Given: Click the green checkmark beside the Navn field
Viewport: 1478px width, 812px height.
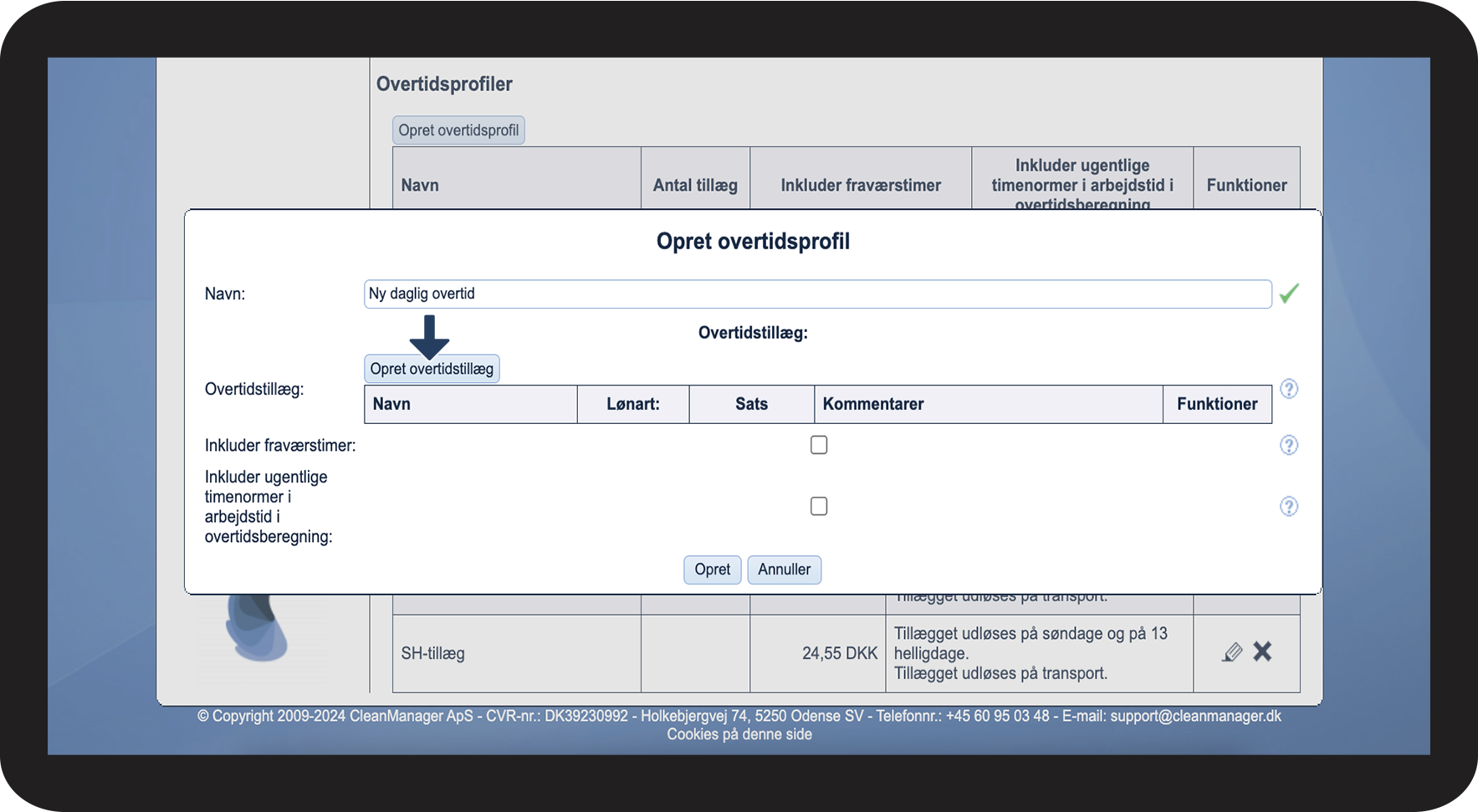Looking at the screenshot, I should tap(1289, 294).
